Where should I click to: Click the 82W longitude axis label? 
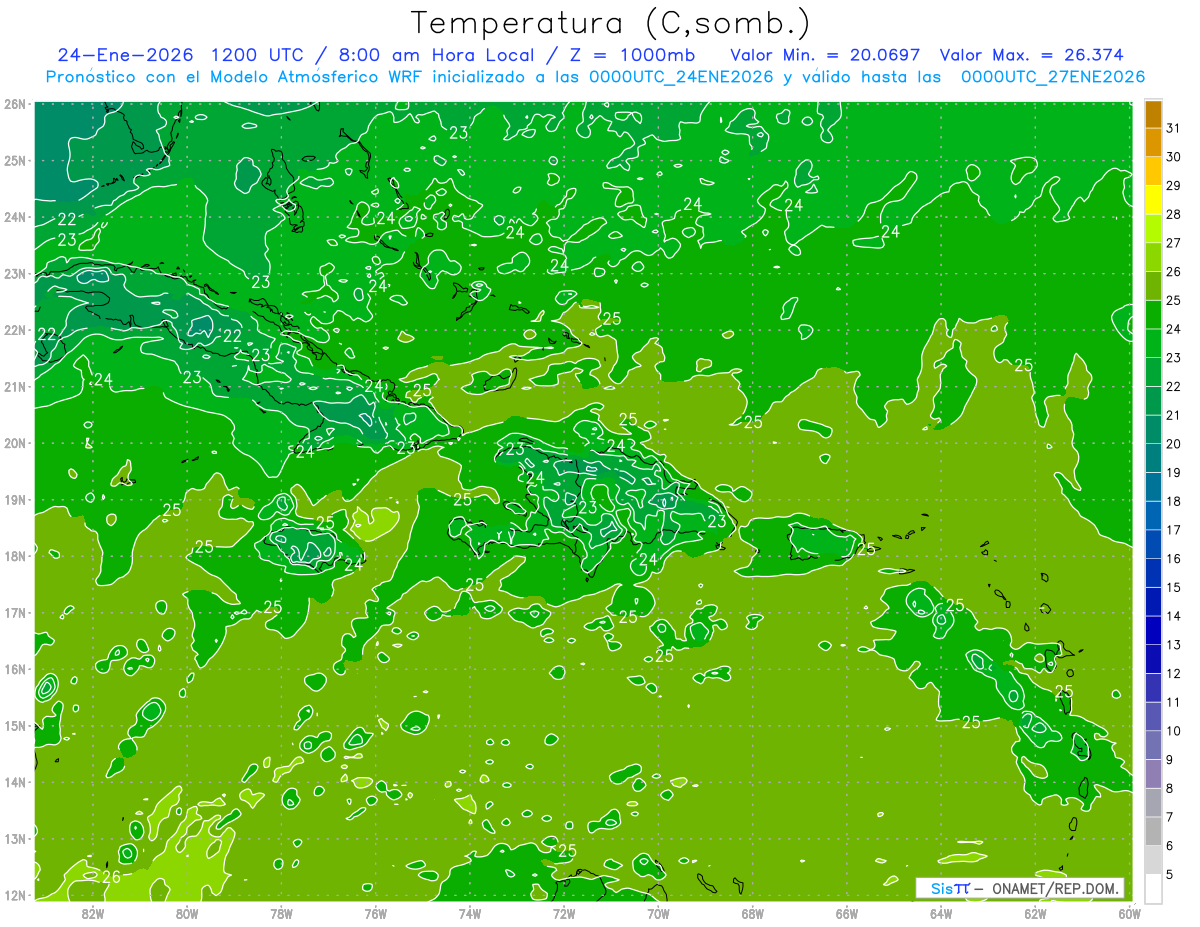93,913
